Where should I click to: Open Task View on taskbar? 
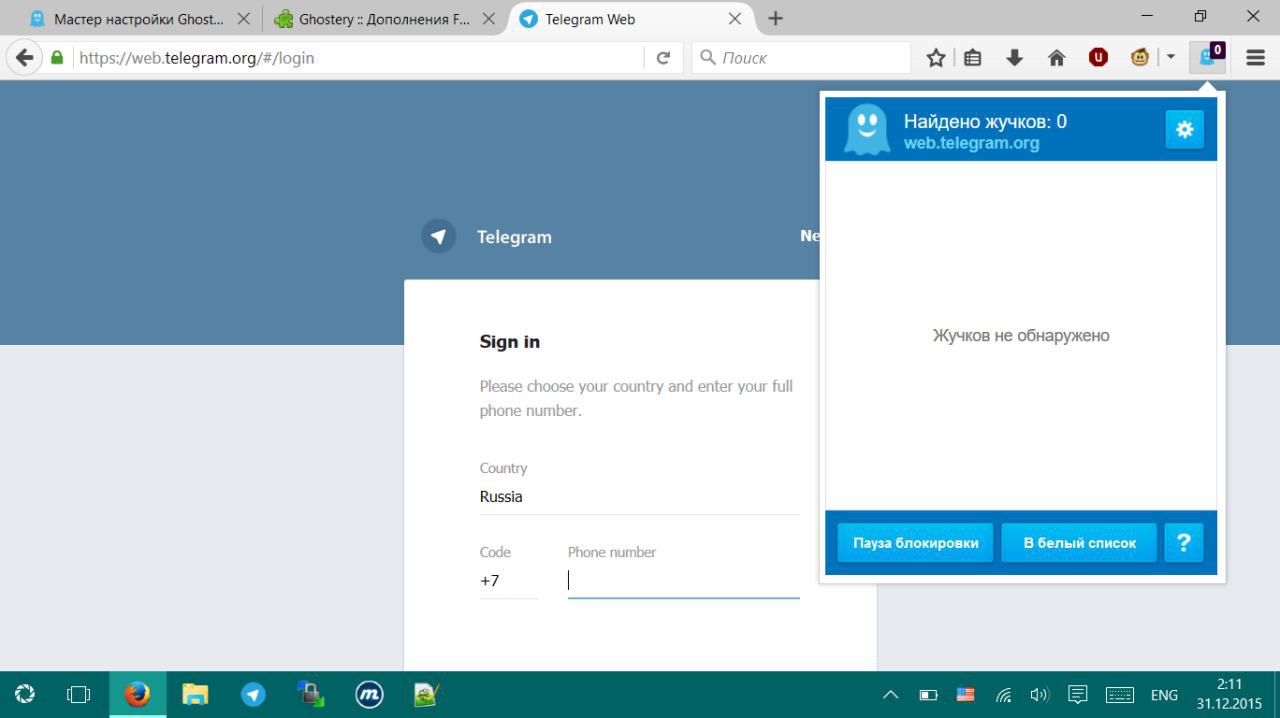[78, 694]
